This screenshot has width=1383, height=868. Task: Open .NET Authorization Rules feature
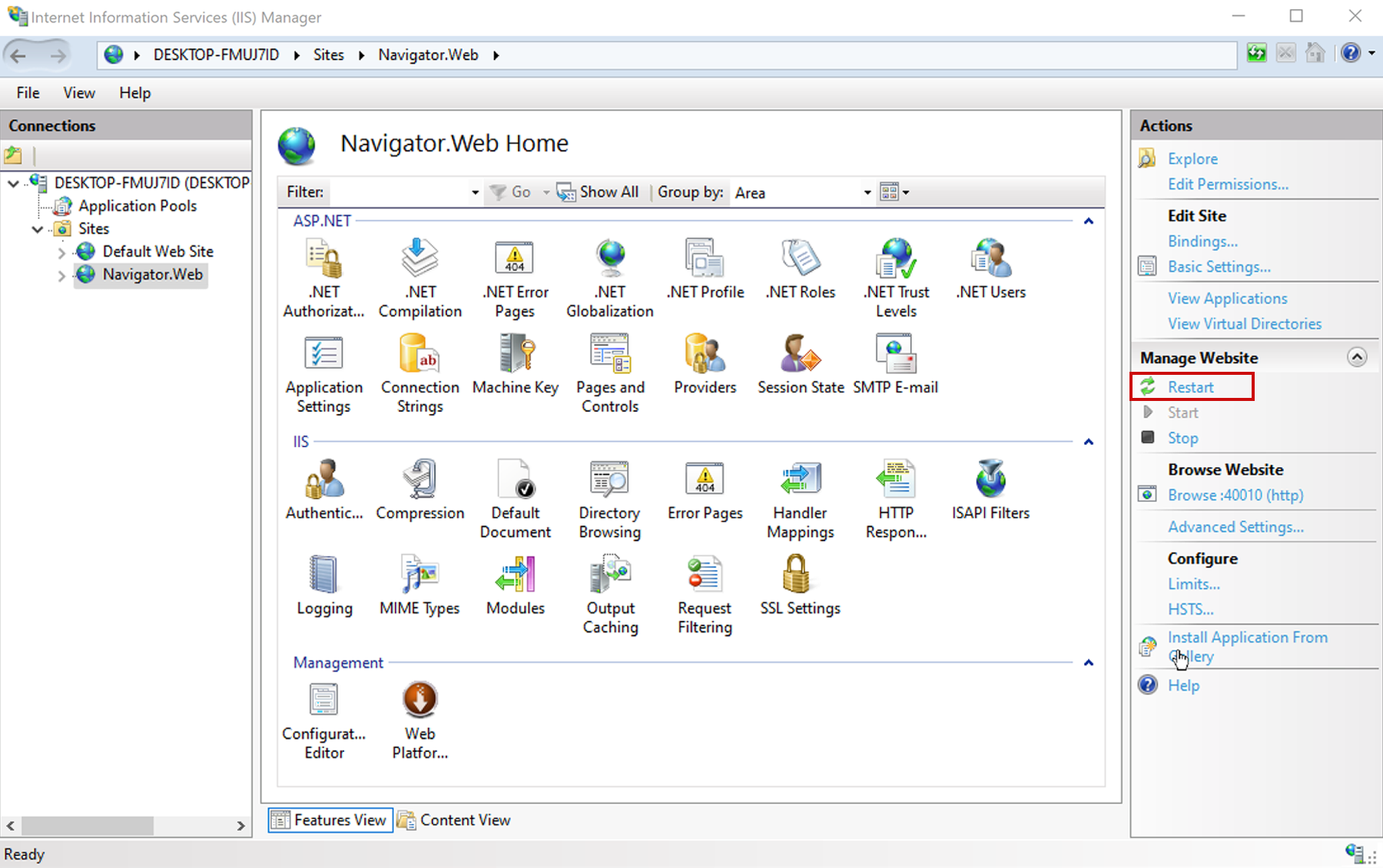tap(323, 278)
